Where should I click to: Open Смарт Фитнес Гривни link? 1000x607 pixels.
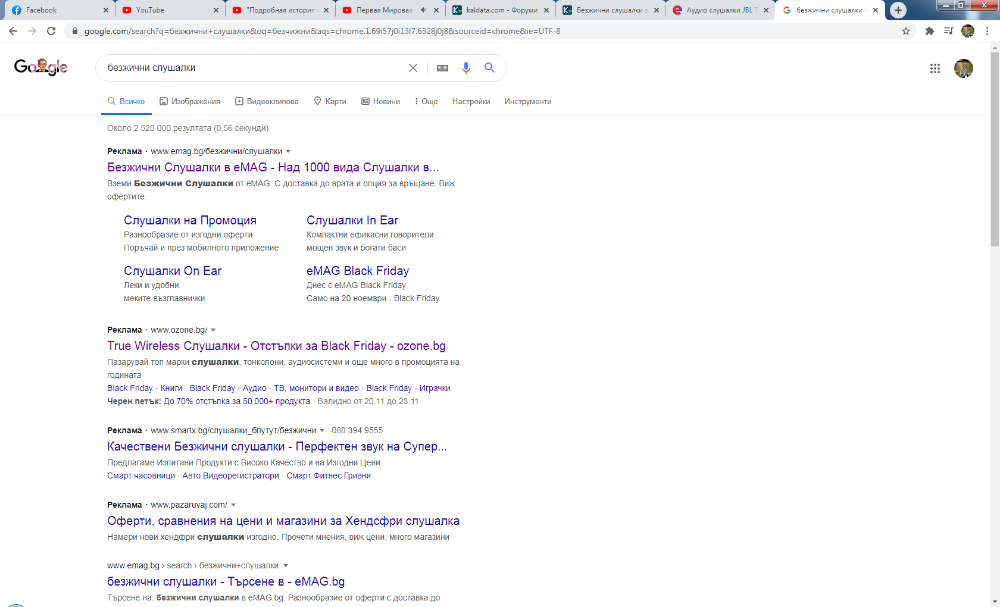coord(328,476)
